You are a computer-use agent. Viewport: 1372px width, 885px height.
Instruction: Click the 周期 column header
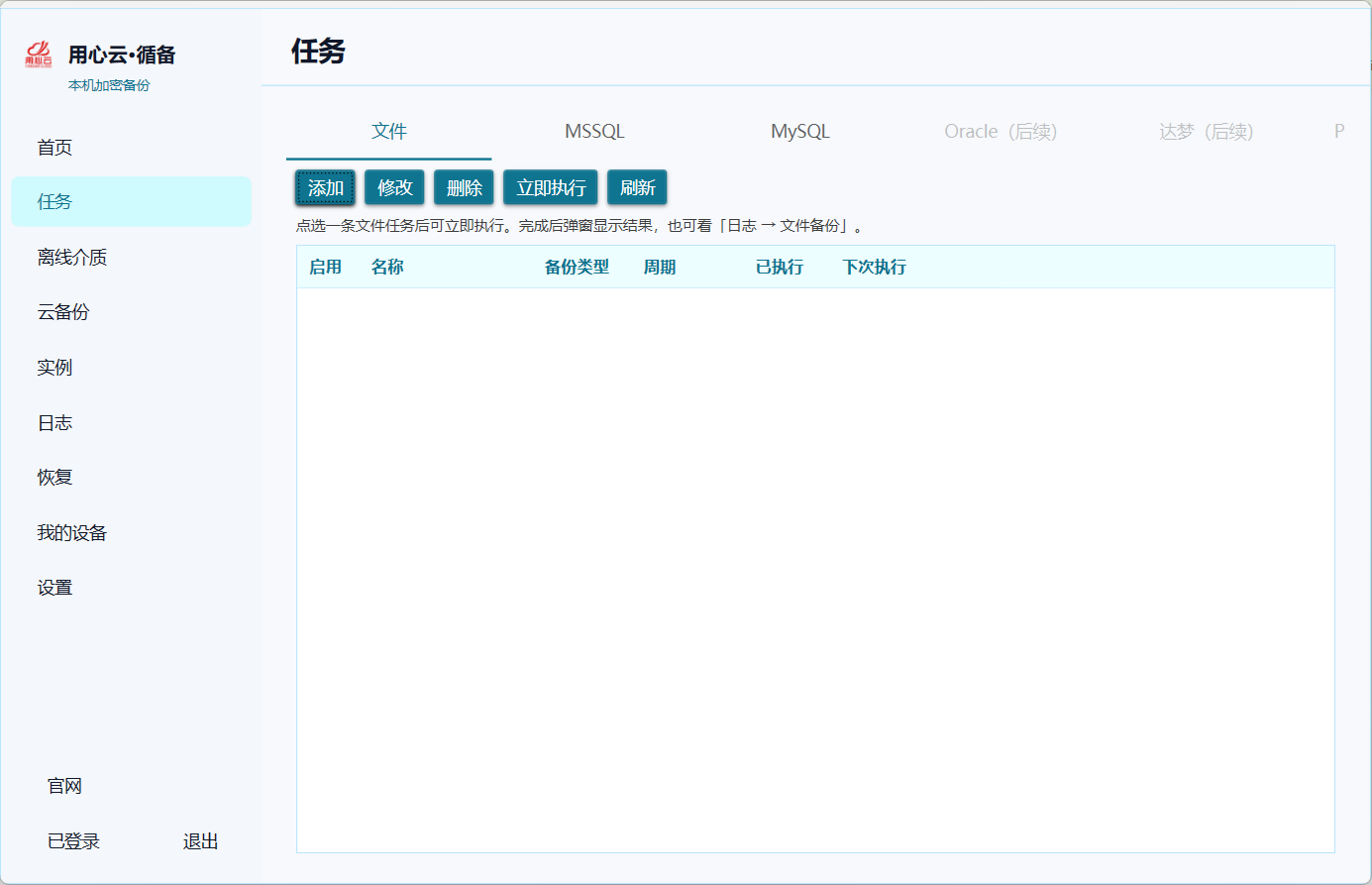[660, 267]
